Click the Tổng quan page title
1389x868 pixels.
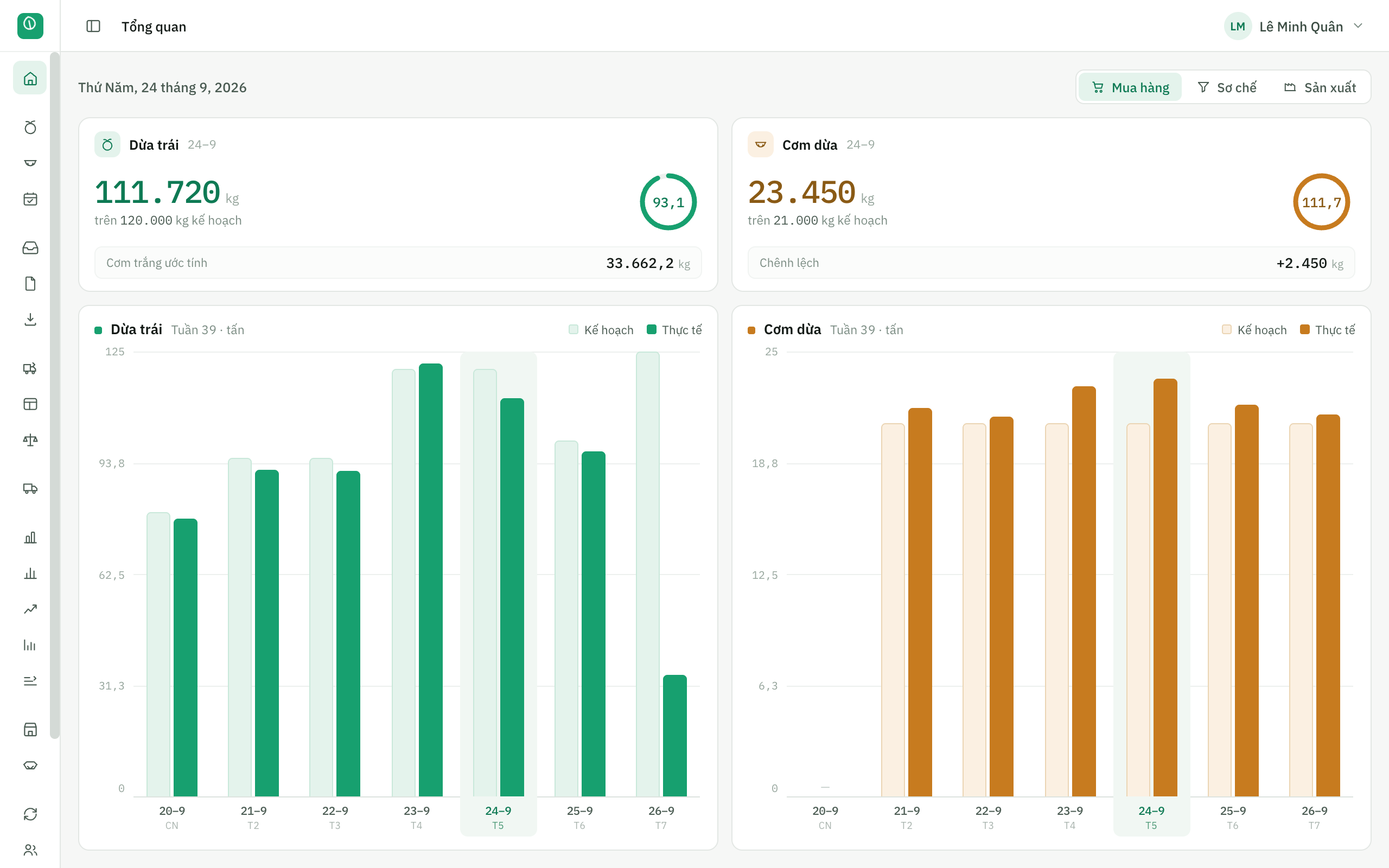tap(154, 27)
